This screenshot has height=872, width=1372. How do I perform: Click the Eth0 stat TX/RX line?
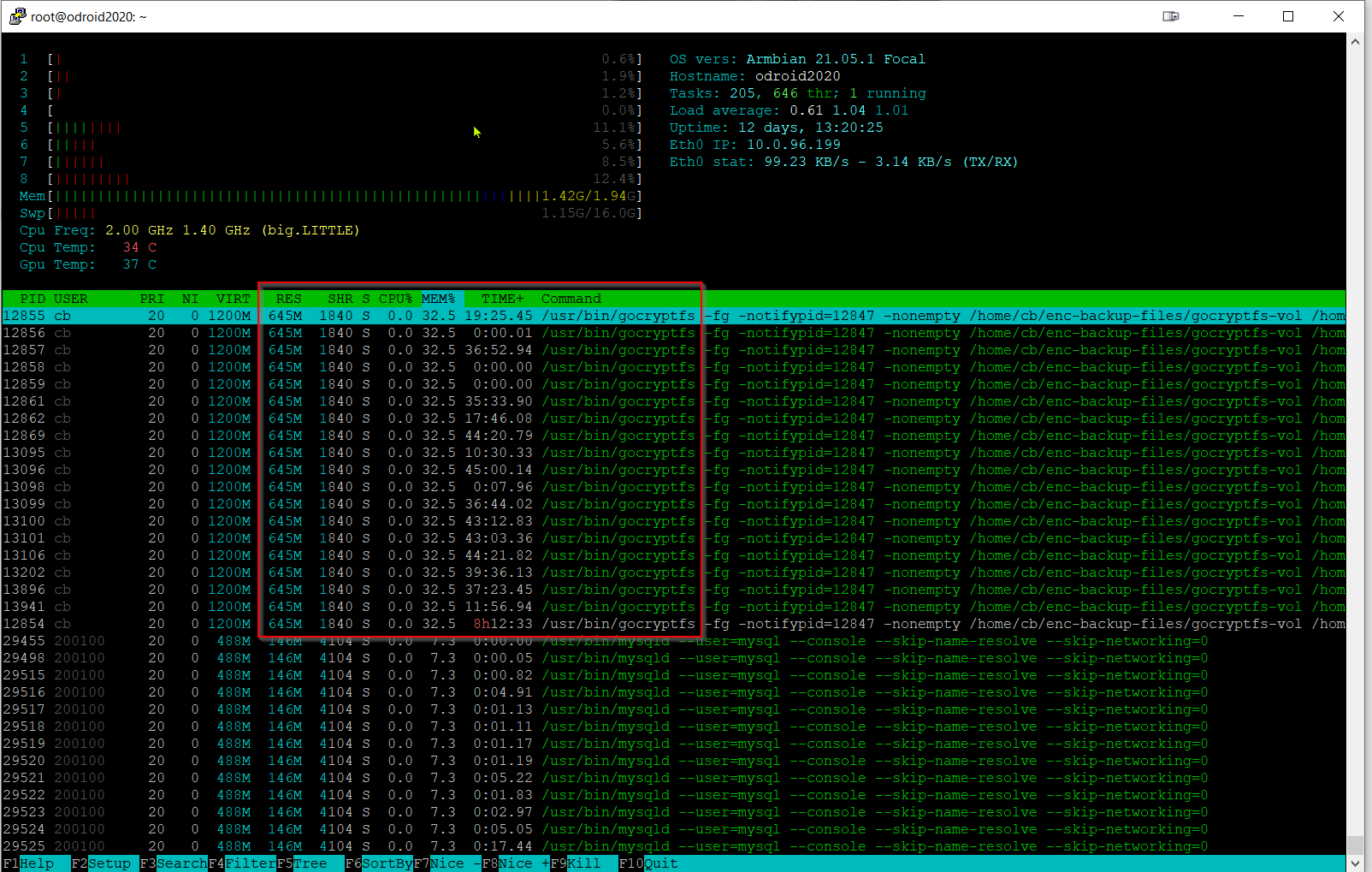(x=844, y=162)
